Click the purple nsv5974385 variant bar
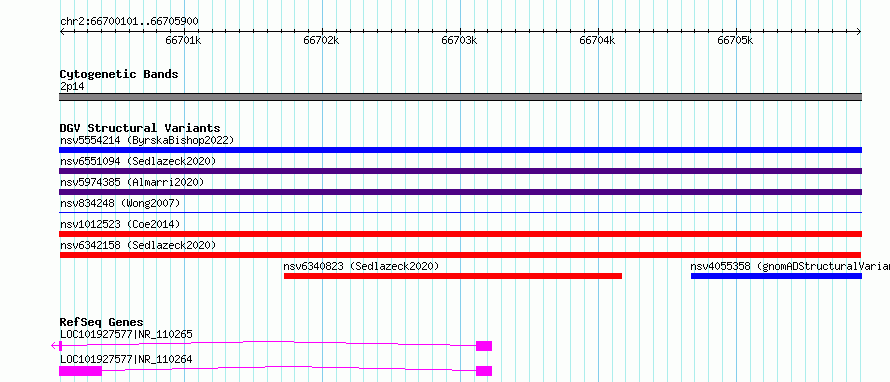 pyautogui.click(x=460, y=192)
